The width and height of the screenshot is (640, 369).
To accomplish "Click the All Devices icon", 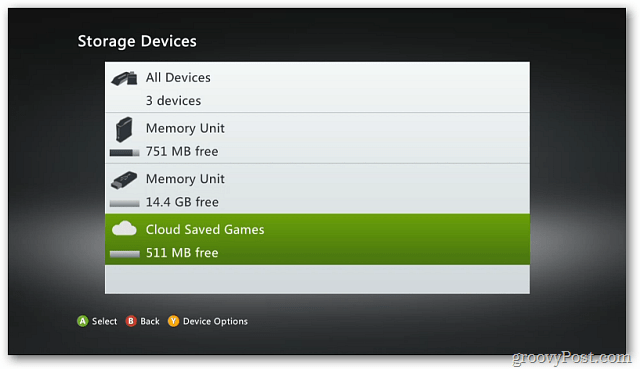I will tap(124, 78).
